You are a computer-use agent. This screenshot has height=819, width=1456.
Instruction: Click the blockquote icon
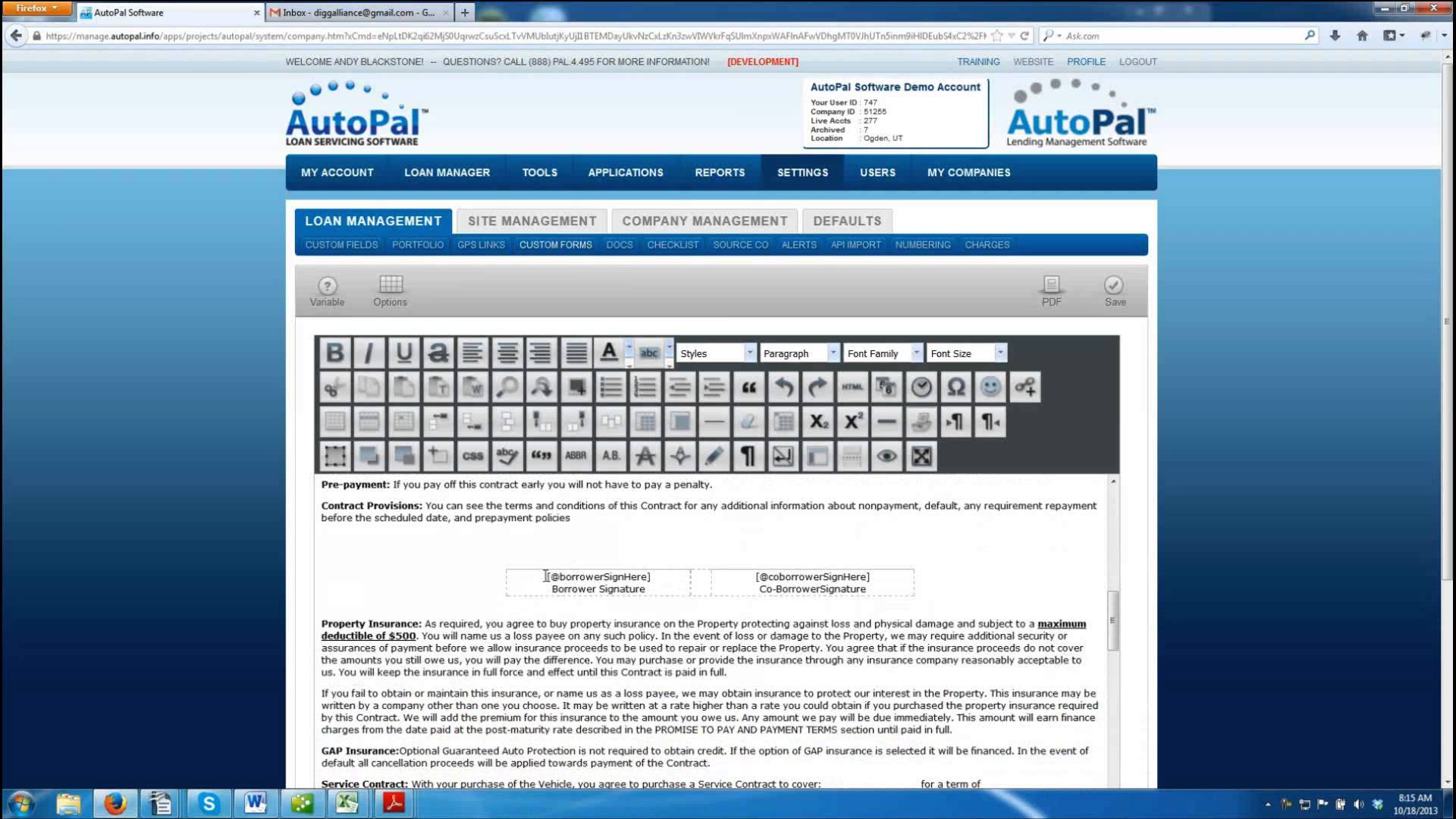[748, 388]
